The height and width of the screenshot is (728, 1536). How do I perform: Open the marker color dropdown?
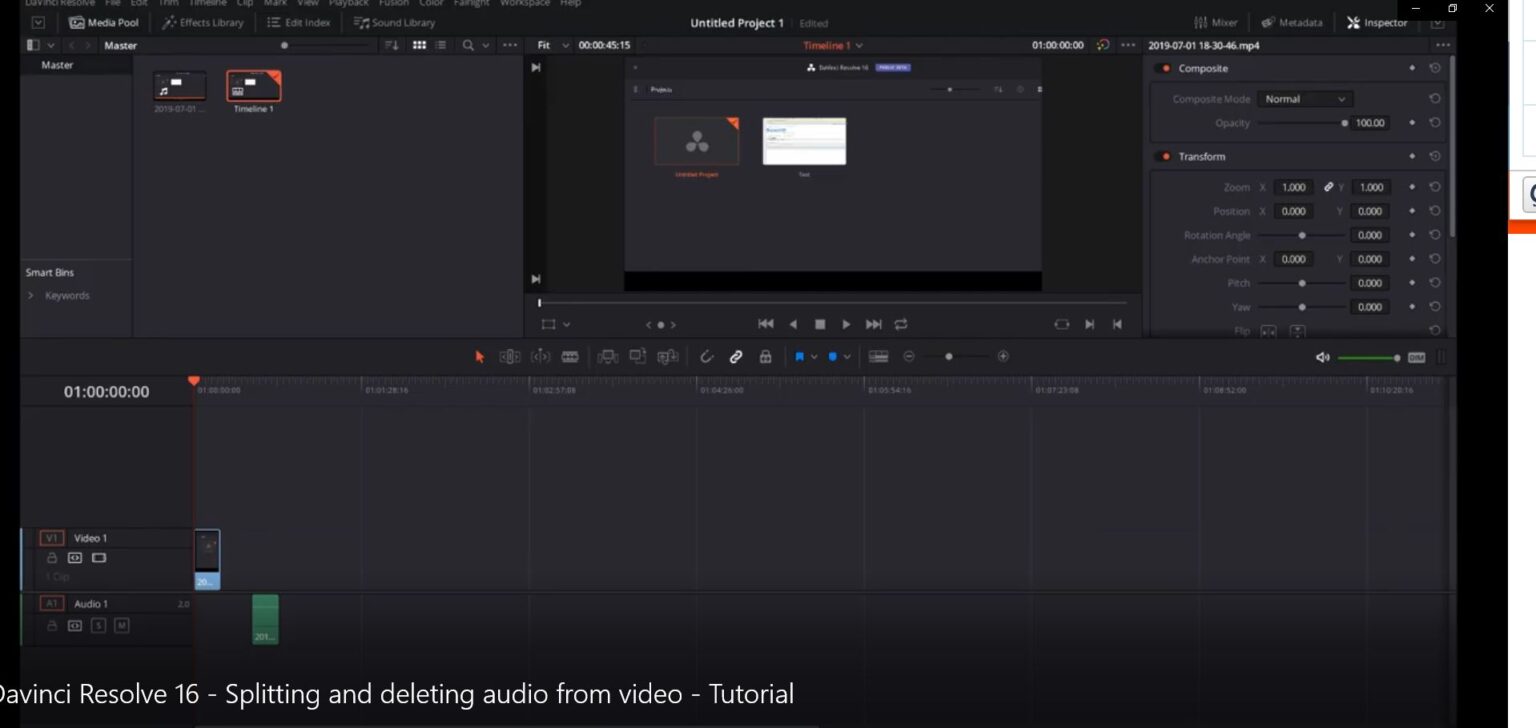[x=848, y=356]
